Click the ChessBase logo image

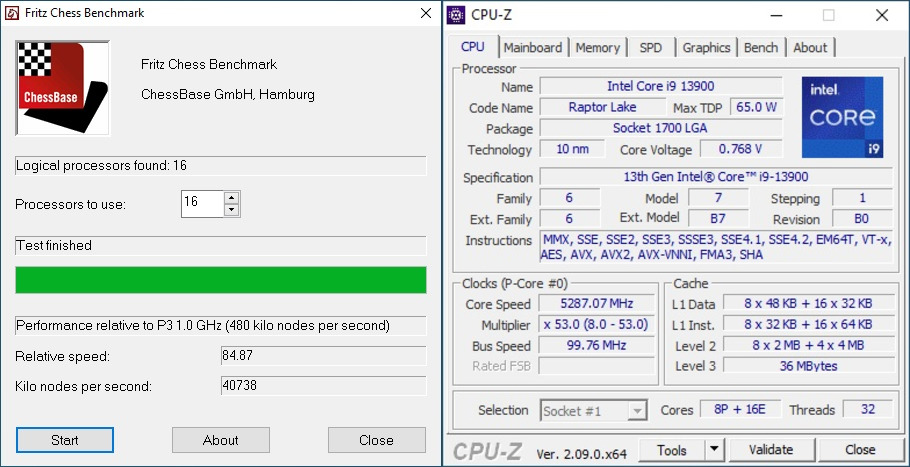pos(62,88)
